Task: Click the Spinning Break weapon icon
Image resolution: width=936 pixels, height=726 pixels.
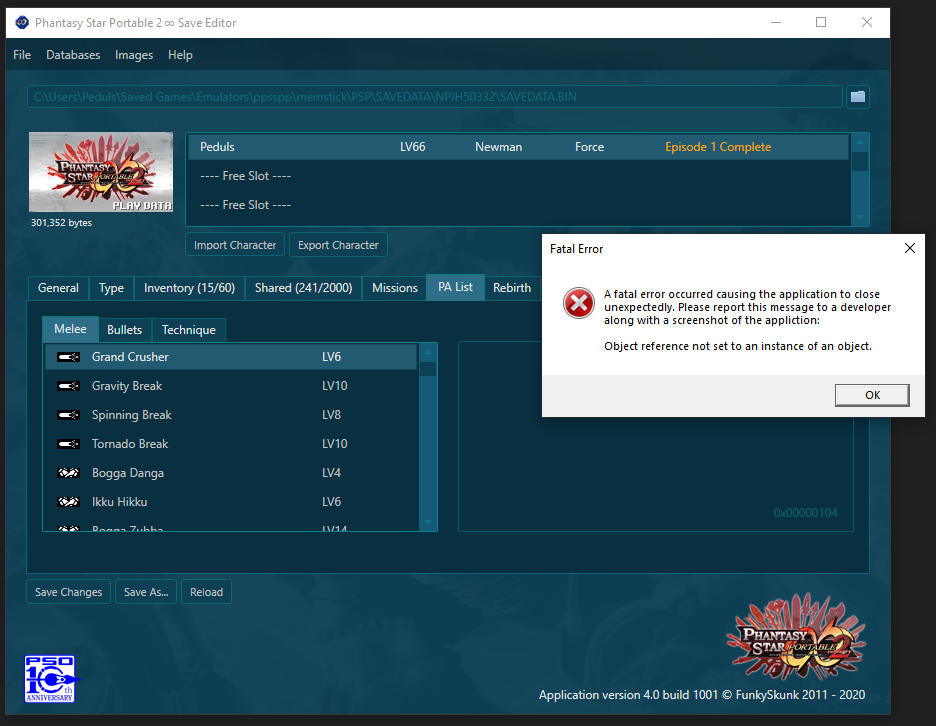Action: coord(68,415)
